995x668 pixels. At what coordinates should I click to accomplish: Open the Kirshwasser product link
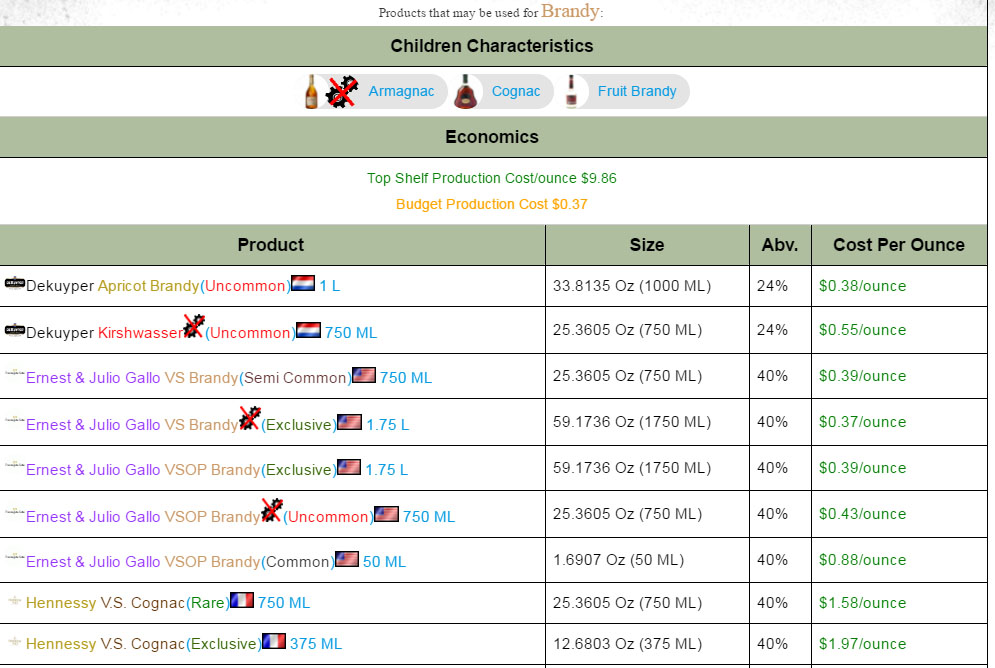pos(140,333)
